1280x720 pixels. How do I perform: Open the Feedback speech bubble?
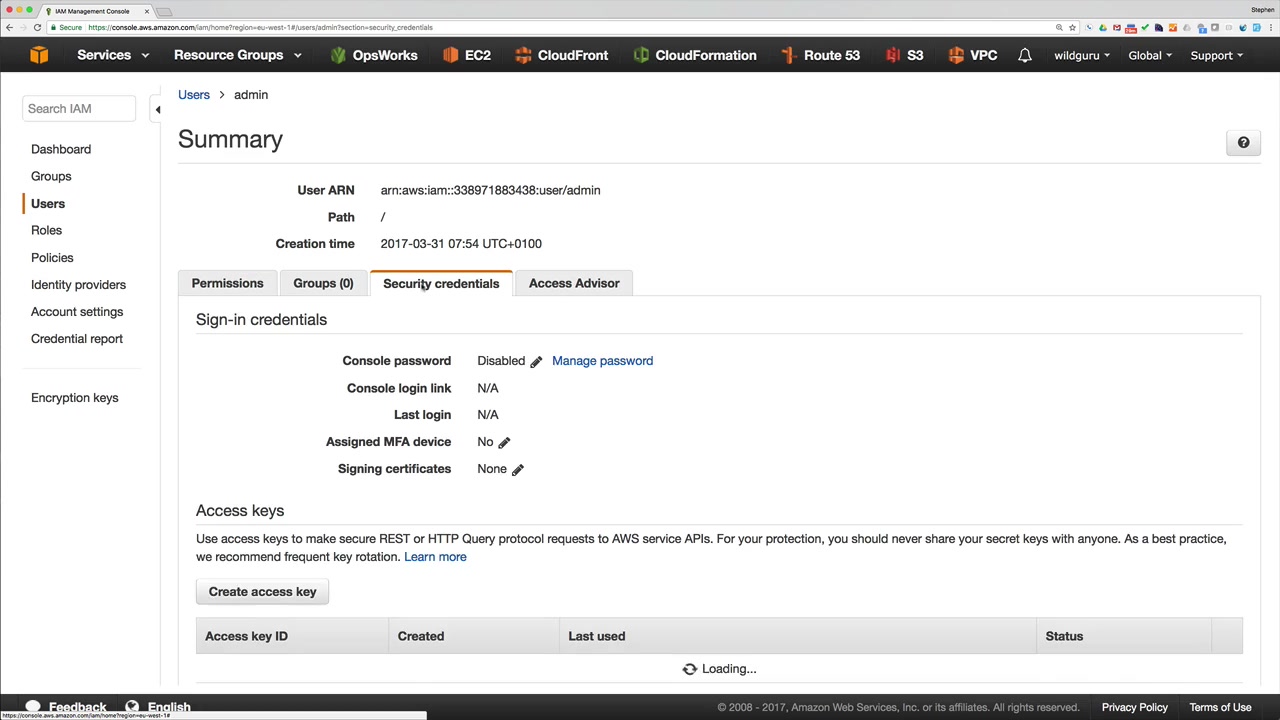coord(33,707)
